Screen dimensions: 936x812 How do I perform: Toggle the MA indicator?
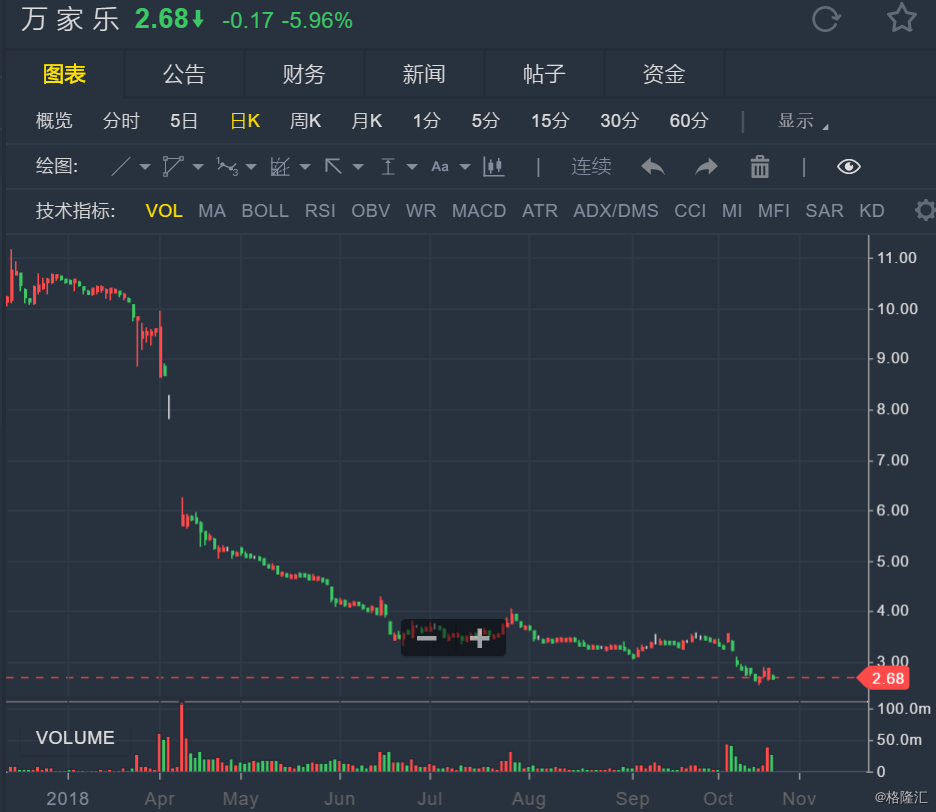pos(212,211)
